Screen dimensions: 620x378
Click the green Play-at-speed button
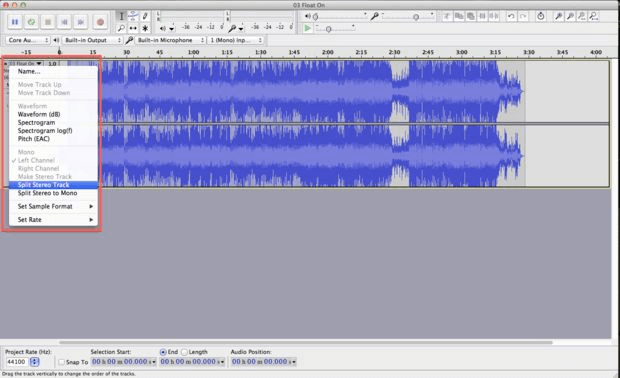click(x=307, y=28)
